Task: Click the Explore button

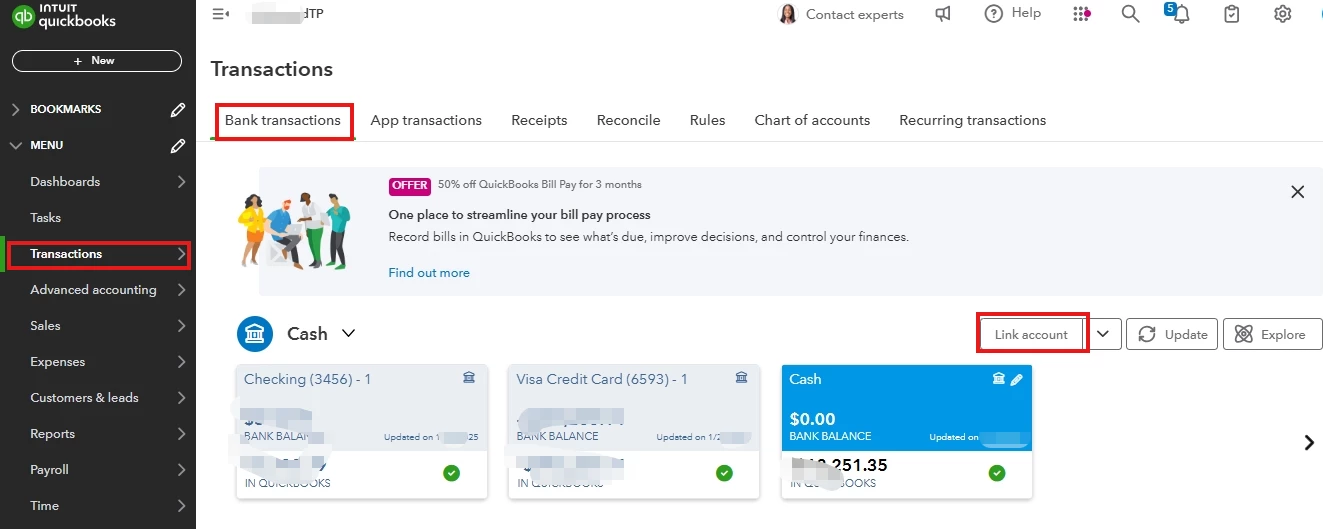Action: pos(1273,334)
